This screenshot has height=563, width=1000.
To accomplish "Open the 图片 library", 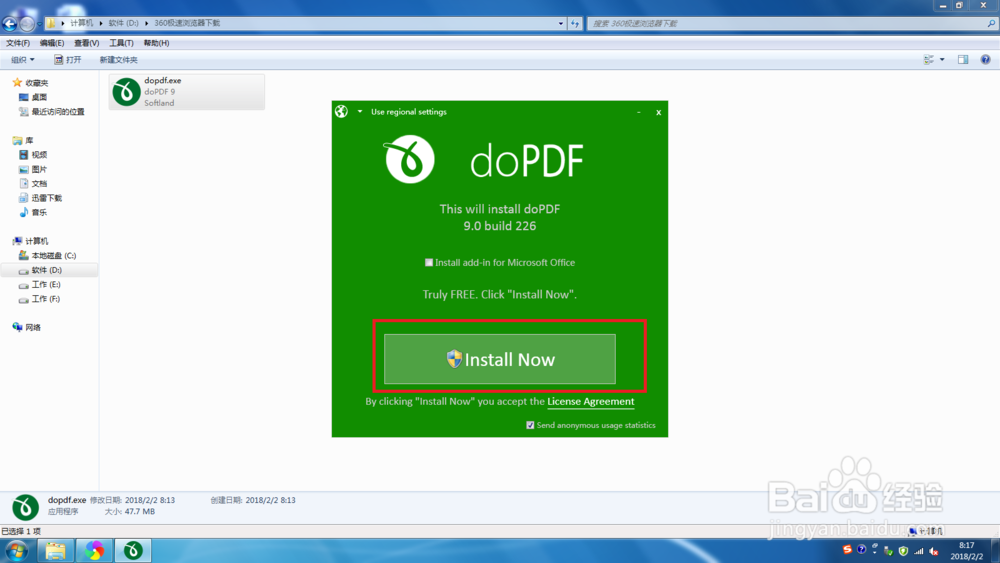I will click(33, 170).
